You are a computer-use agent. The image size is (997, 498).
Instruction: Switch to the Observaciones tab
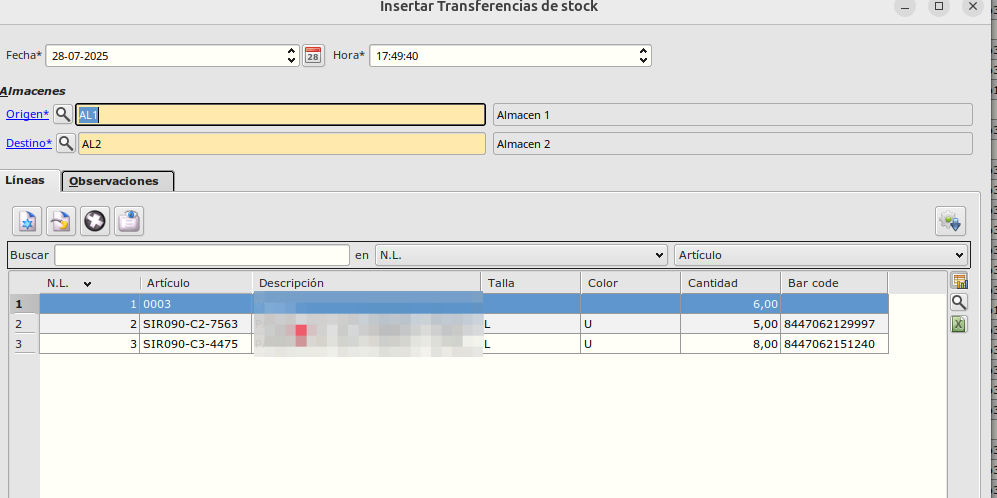click(118, 181)
